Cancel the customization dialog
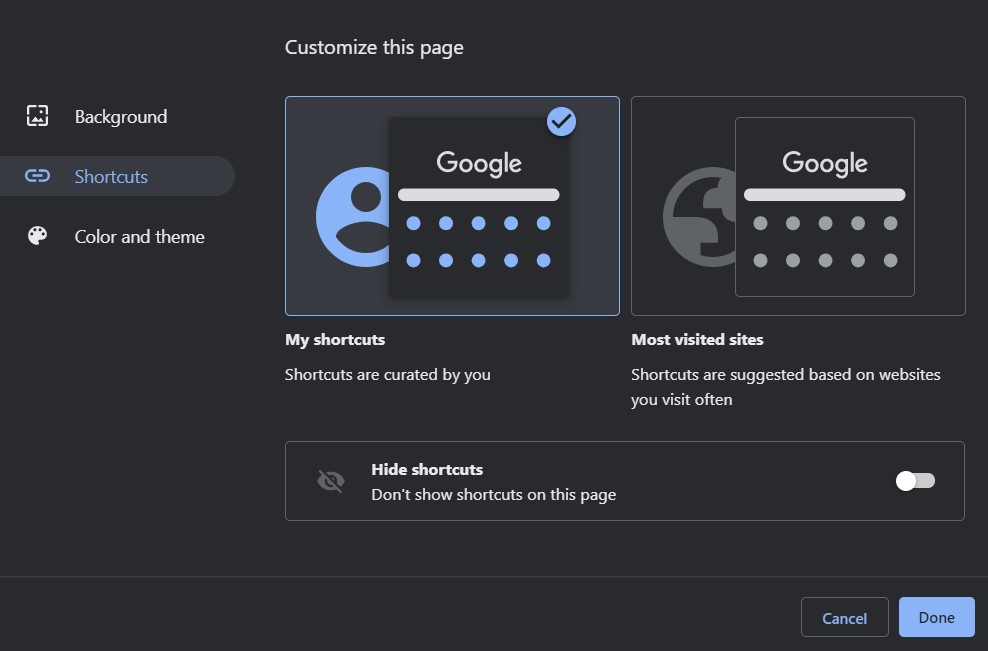Viewport: 988px width, 651px height. 844,618
